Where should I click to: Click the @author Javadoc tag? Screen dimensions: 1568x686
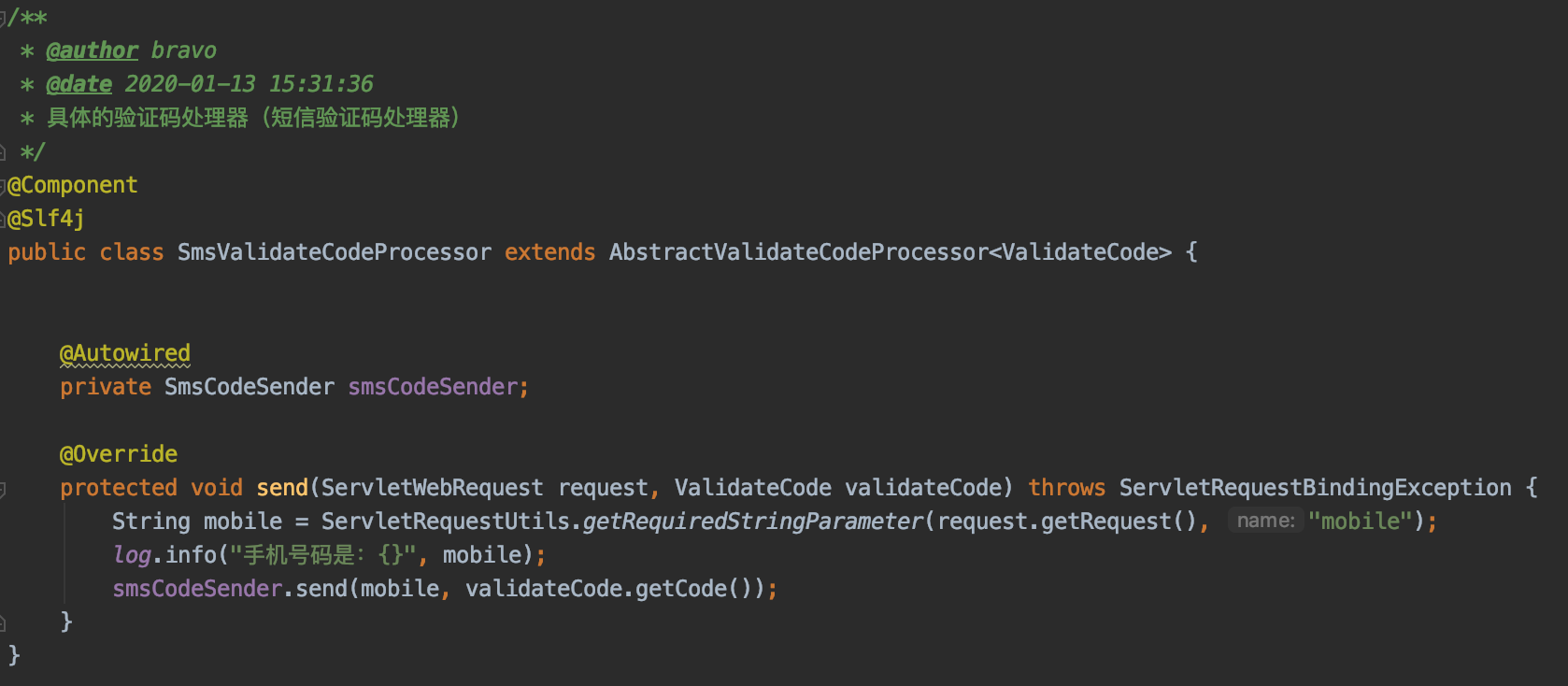tap(92, 50)
